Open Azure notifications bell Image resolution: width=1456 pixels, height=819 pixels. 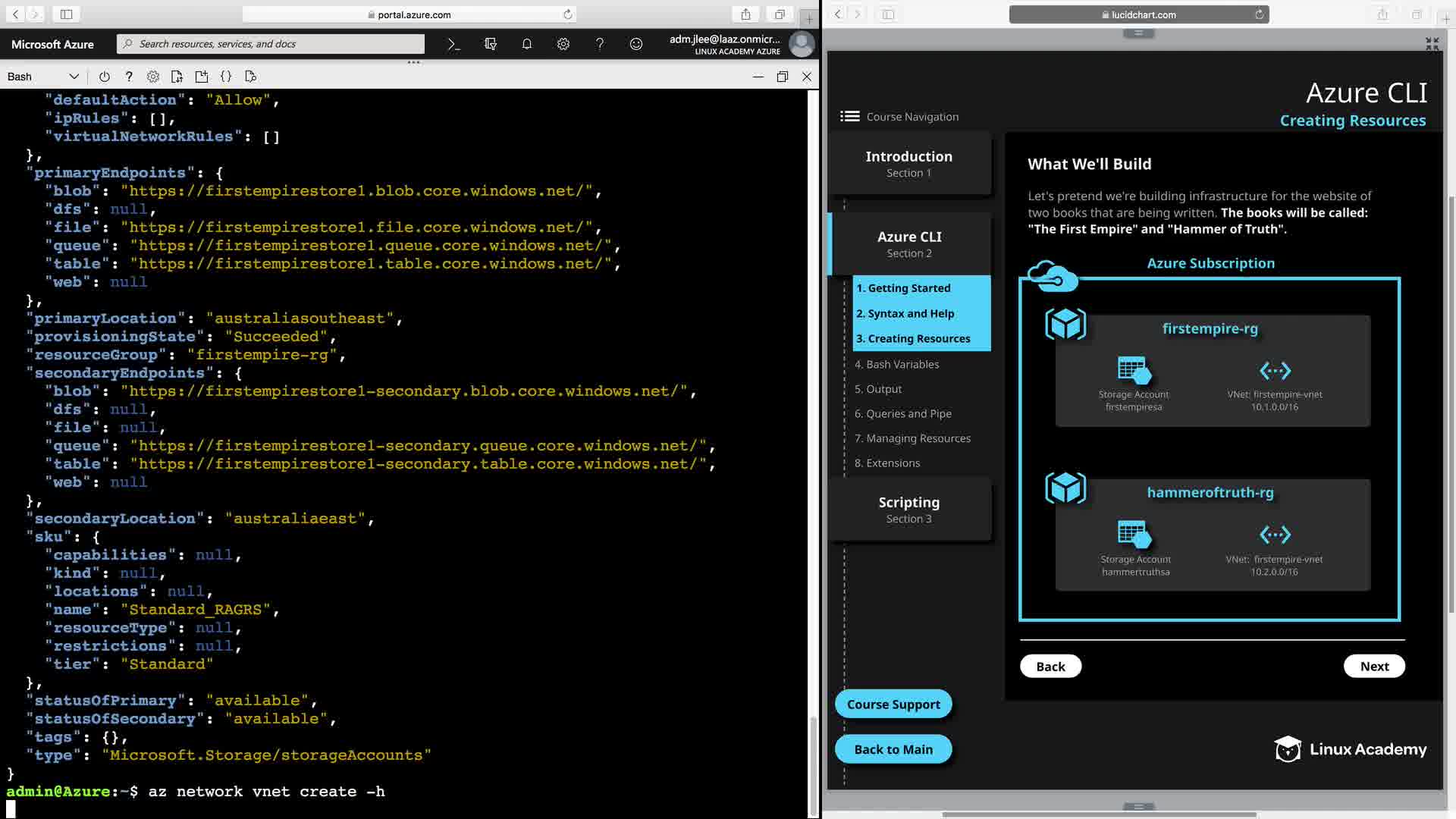527,44
